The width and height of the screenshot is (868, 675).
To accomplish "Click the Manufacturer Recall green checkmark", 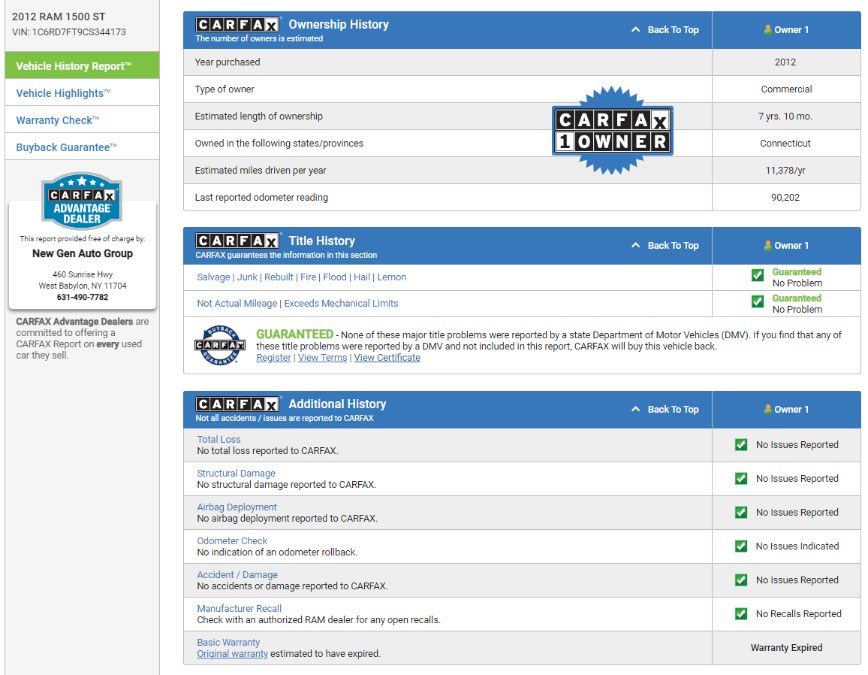I will 741,614.
